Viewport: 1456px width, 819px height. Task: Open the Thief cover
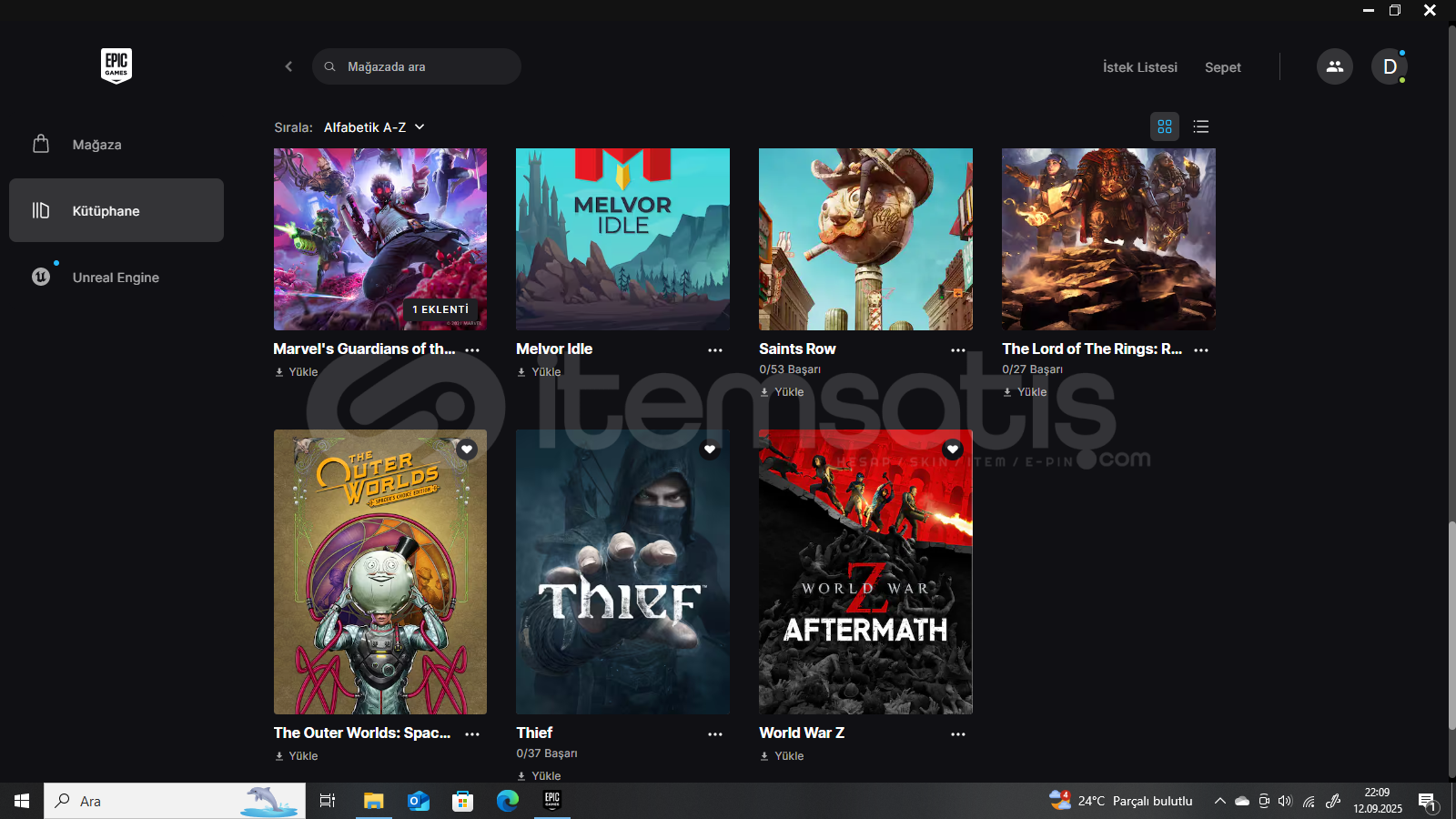click(622, 571)
